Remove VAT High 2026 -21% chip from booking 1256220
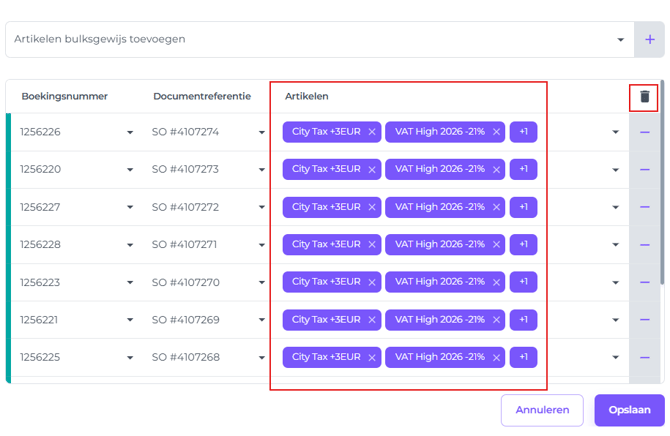670x436 pixels. [496, 170]
